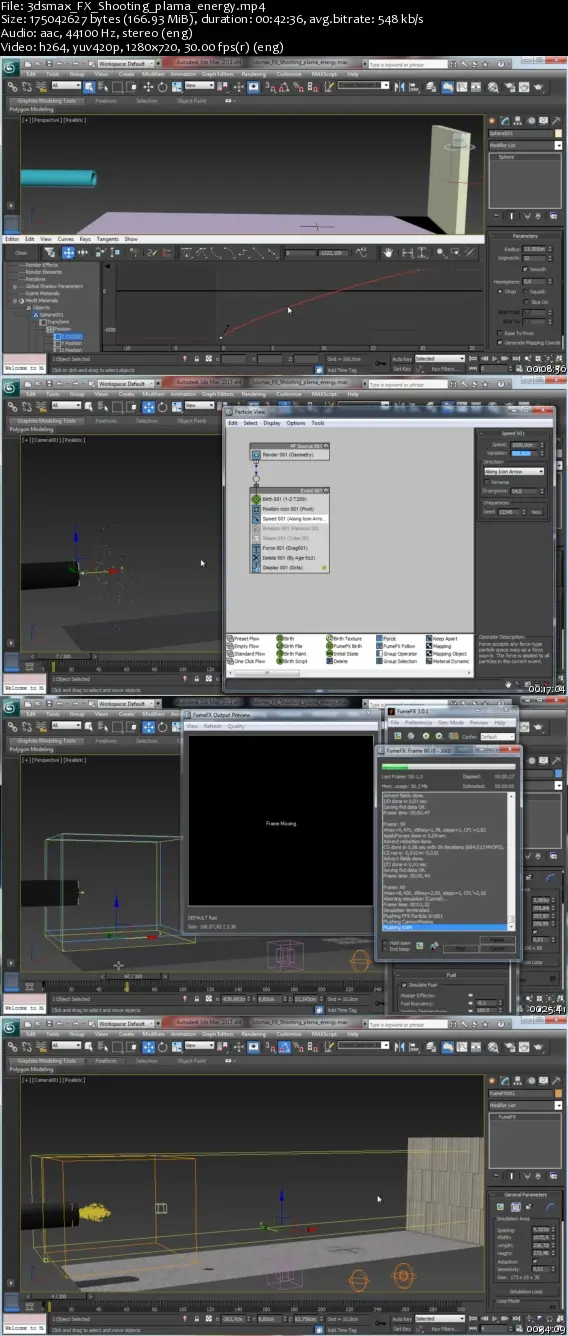Select the Group Operator icon in the depot
Viewport: 568px width, 1336px height.
[380, 653]
